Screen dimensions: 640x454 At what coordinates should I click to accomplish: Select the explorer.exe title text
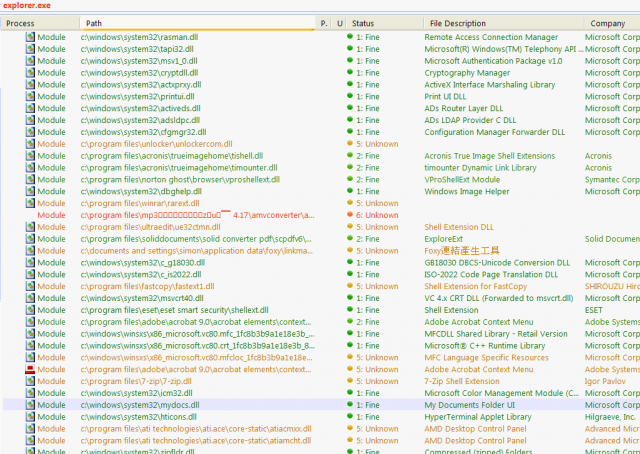[x=27, y=6]
